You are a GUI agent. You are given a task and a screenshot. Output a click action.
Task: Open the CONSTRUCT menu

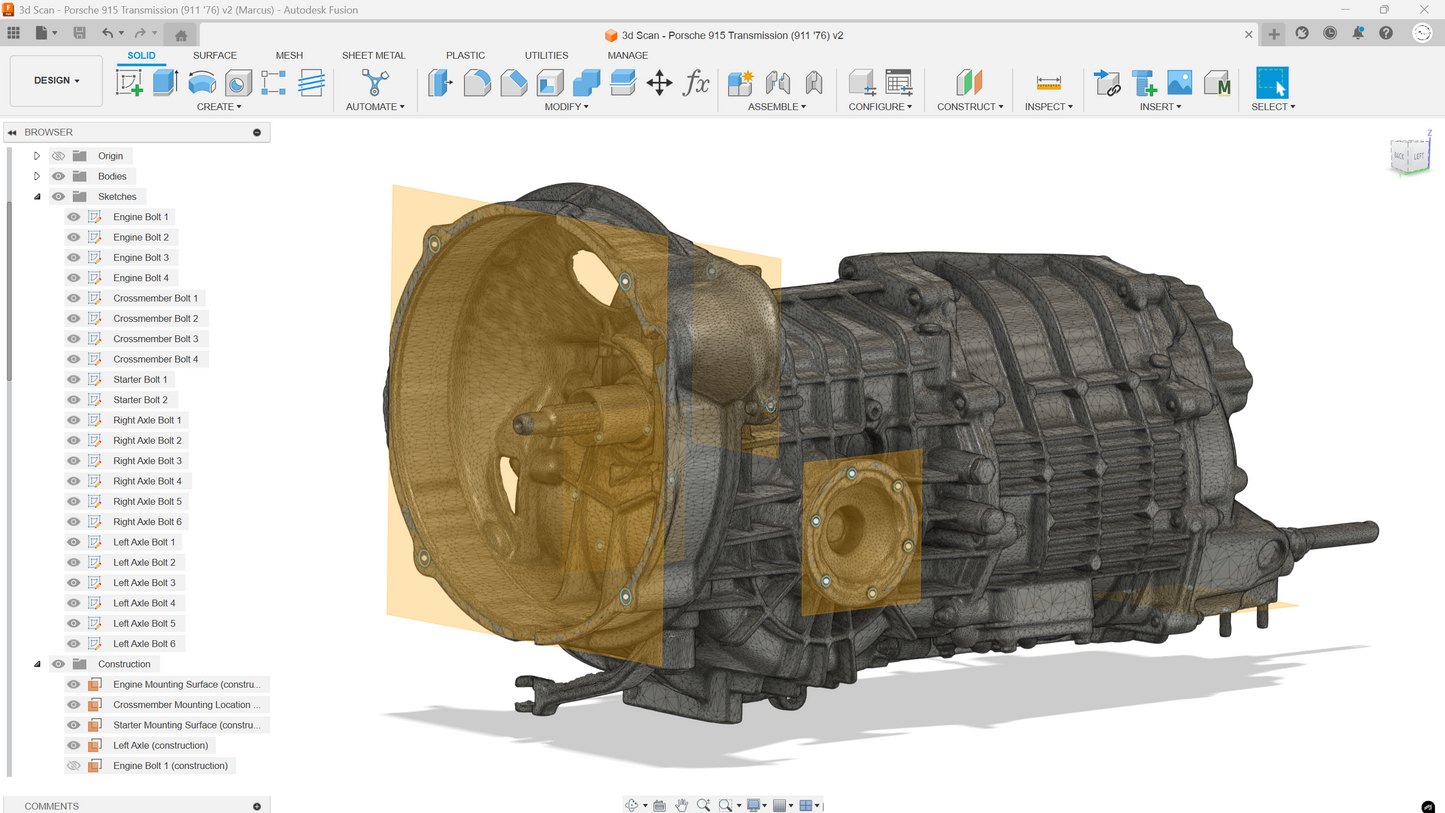click(969, 106)
